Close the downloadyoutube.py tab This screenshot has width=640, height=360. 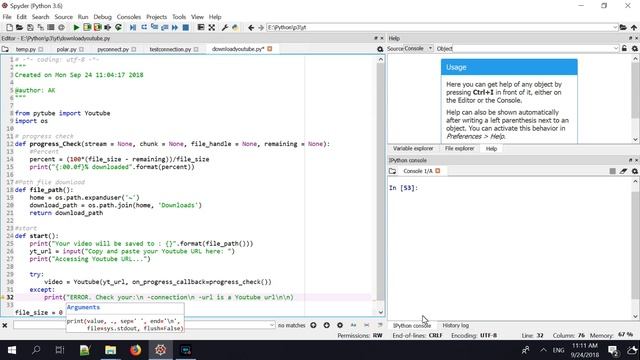pos(269,49)
